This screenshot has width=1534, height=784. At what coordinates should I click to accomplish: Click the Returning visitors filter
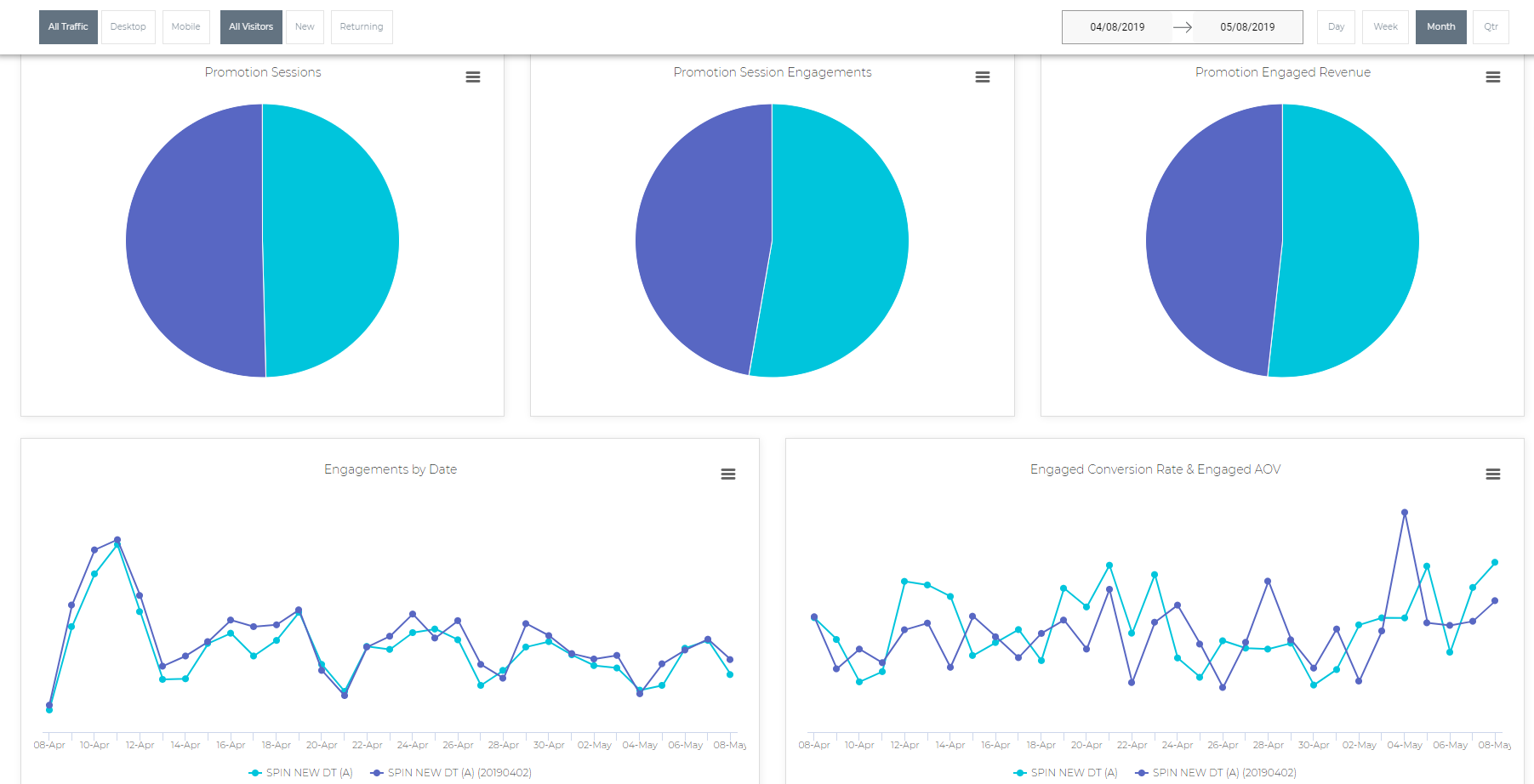[x=361, y=26]
